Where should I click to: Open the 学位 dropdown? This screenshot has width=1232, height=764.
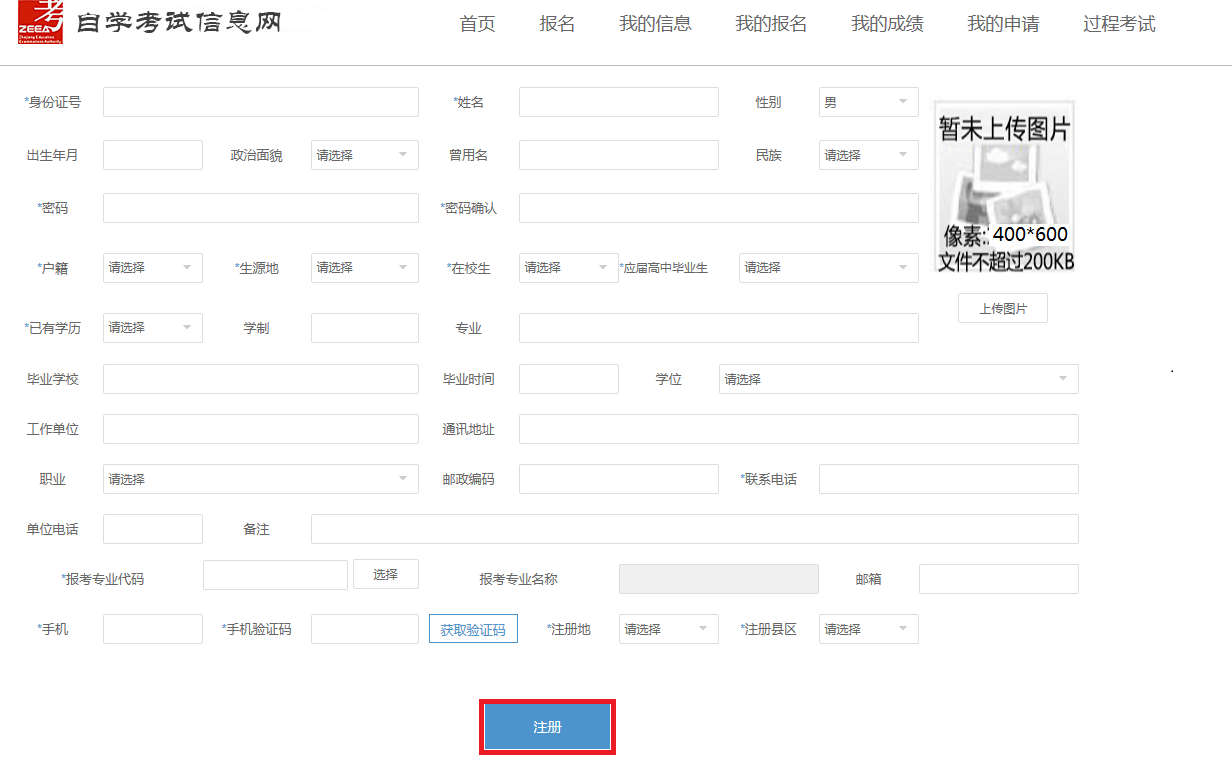point(897,379)
